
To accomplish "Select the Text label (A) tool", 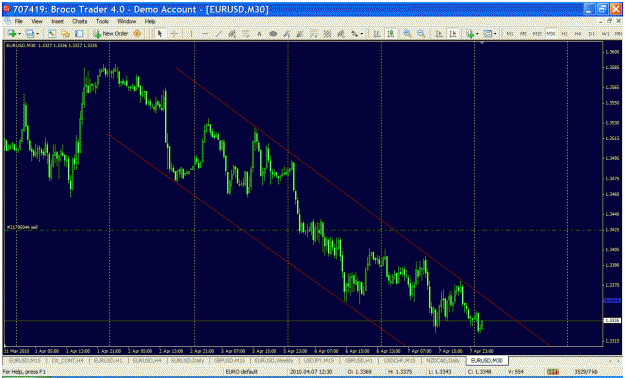I will (x=259, y=34).
